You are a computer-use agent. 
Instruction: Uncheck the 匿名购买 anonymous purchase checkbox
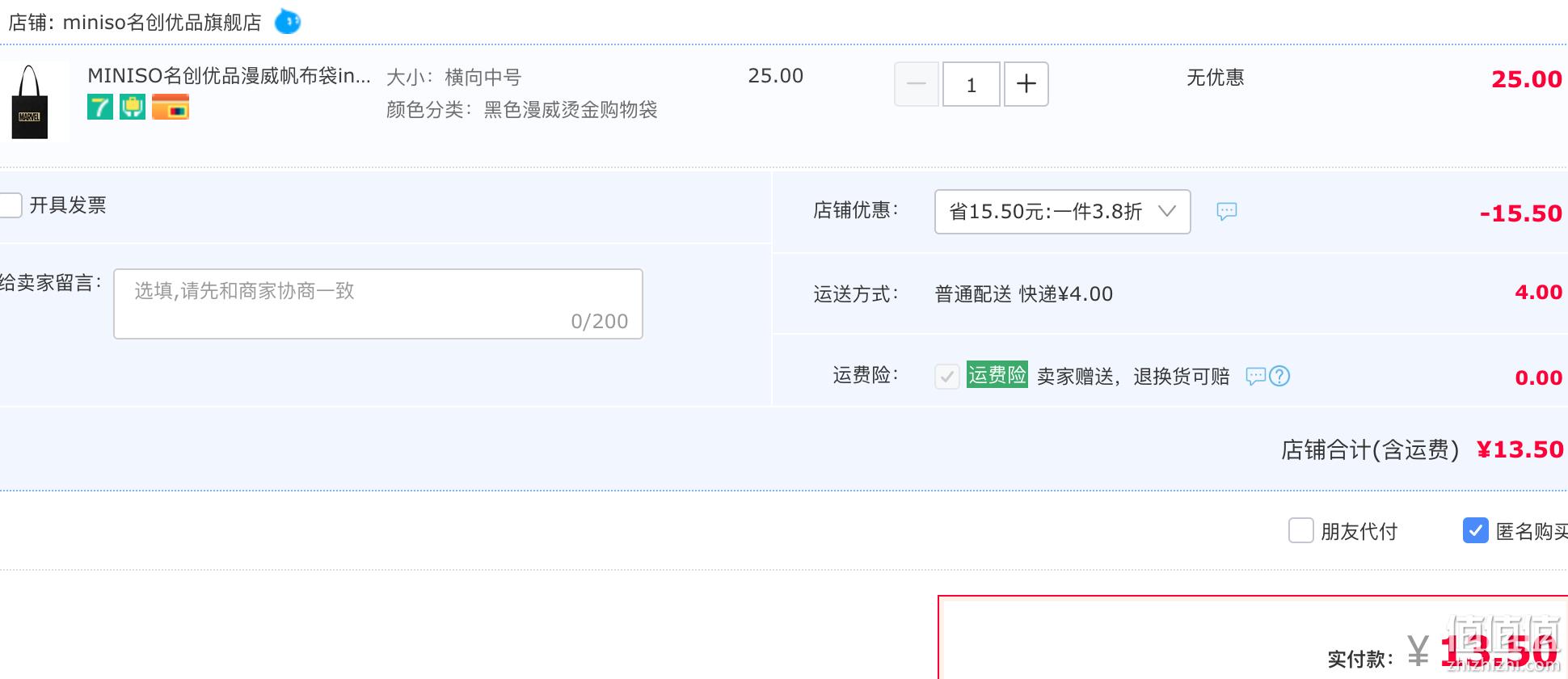pos(1476,531)
